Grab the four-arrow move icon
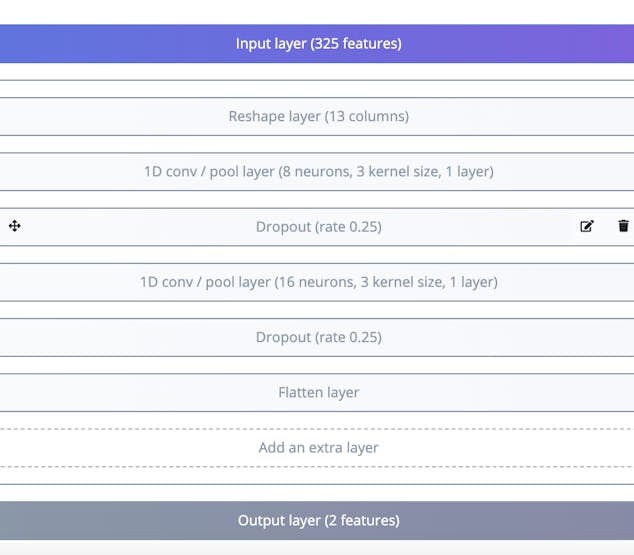Image resolution: width=634 pixels, height=555 pixels. (x=15, y=226)
